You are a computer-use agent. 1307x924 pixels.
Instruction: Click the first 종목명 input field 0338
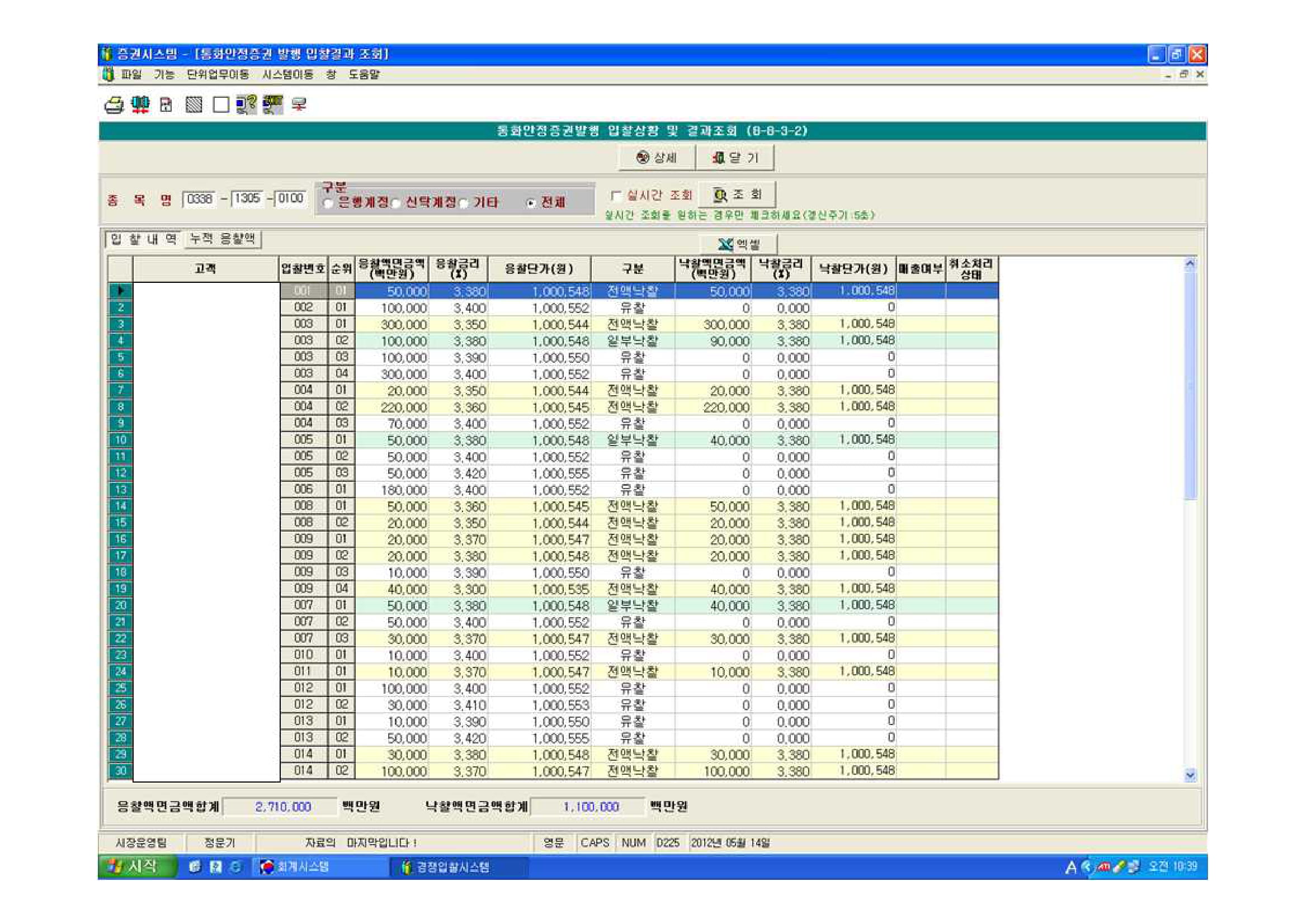coord(200,199)
